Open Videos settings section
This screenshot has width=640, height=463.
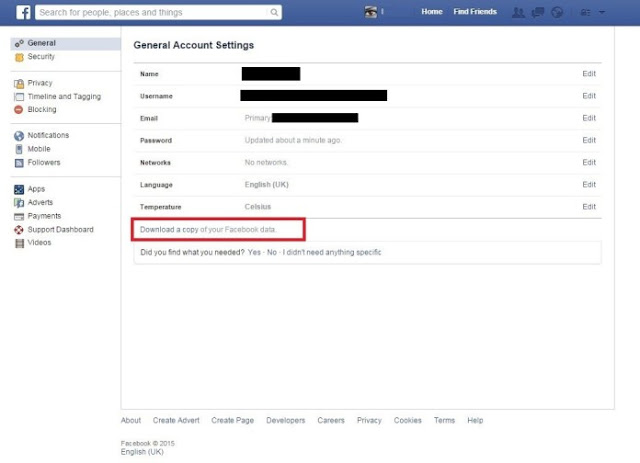(40, 243)
